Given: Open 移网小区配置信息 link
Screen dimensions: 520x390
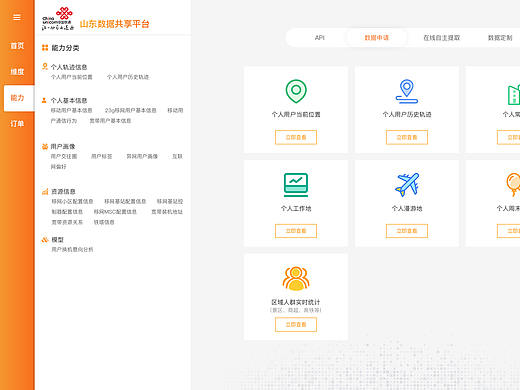Looking at the screenshot, I should click(72, 201).
